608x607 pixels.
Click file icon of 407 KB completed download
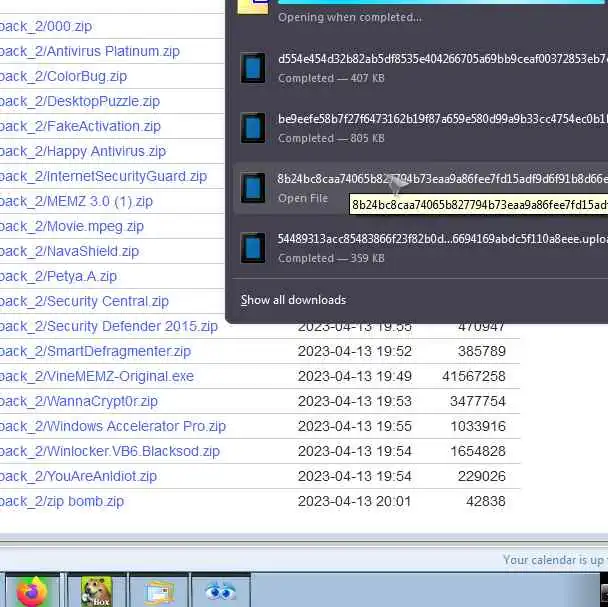(x=253, y=68)
